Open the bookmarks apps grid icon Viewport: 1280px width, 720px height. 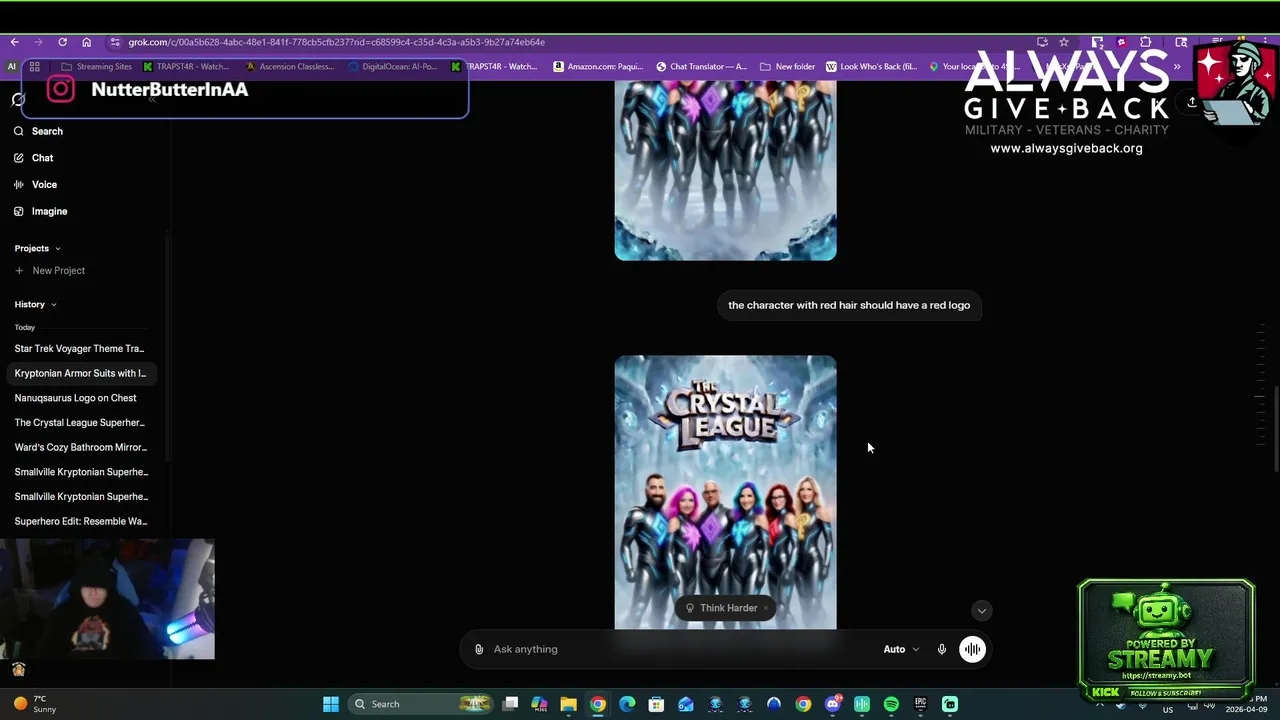(34, 67)
